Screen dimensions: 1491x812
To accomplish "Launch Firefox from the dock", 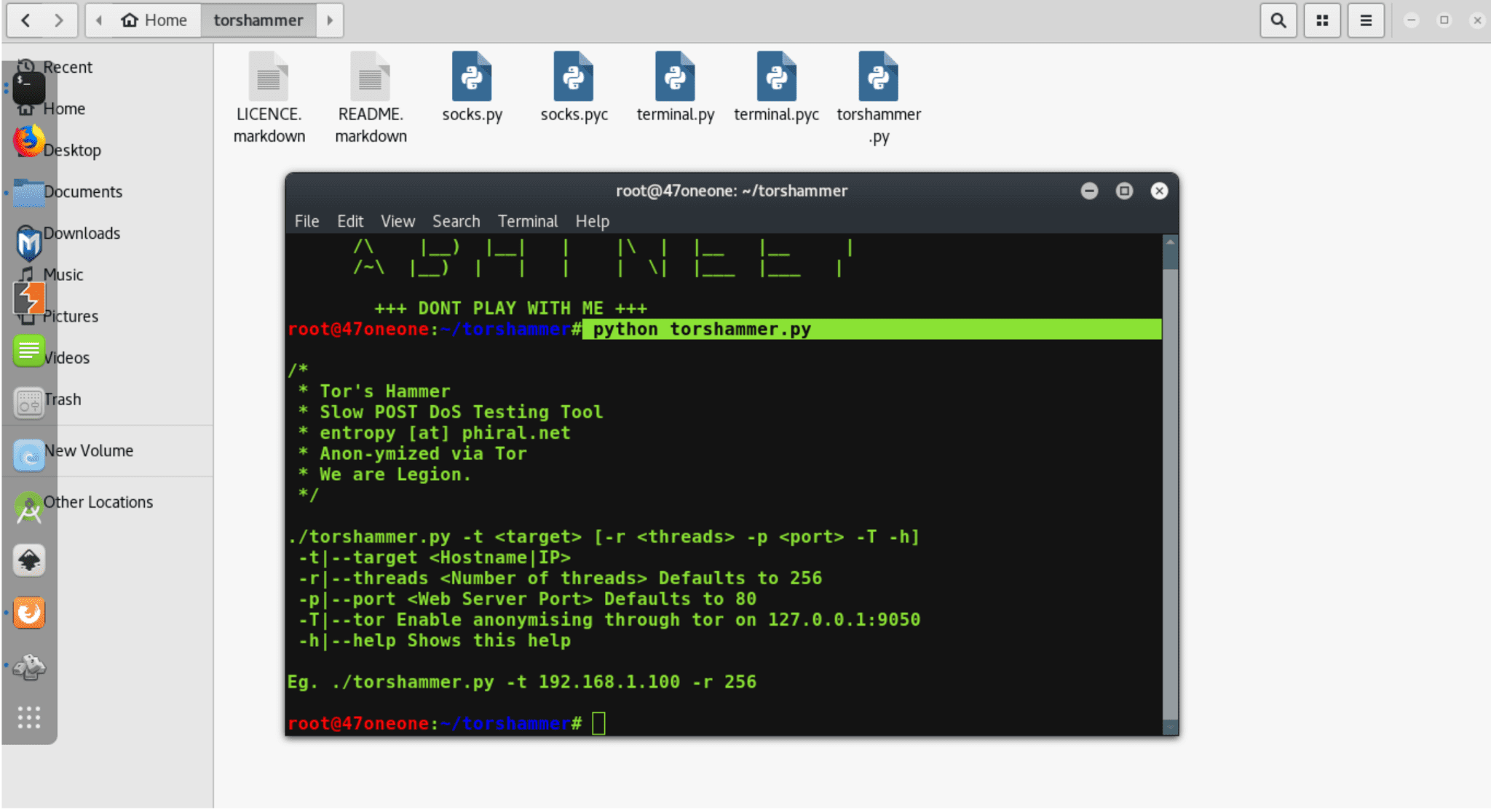I will coord(29,141).
